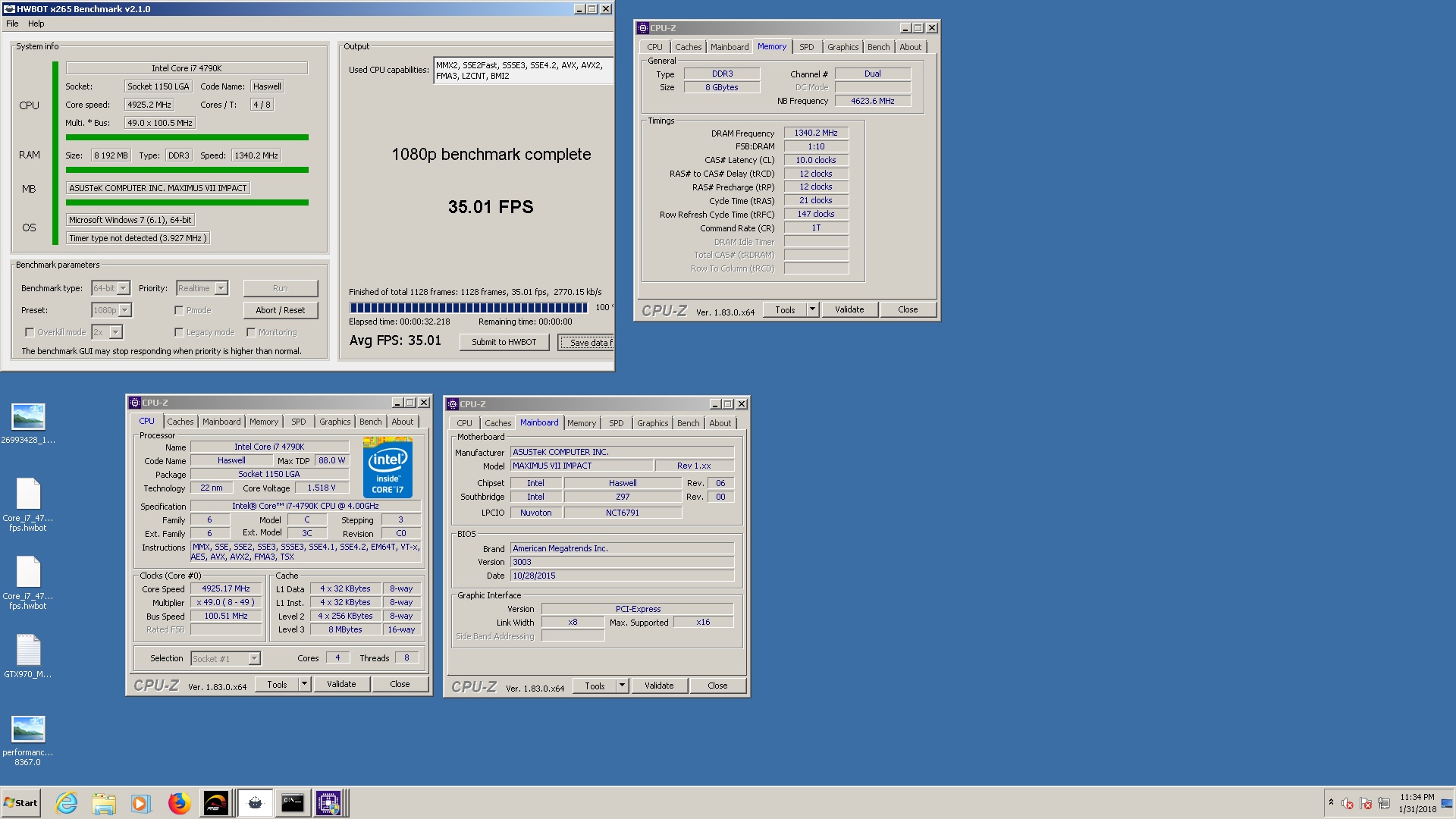Switch to SPD tab in CPU-Z Memory window
Image resolution: width=1456 pixels, height=819 pixels.
806,47
